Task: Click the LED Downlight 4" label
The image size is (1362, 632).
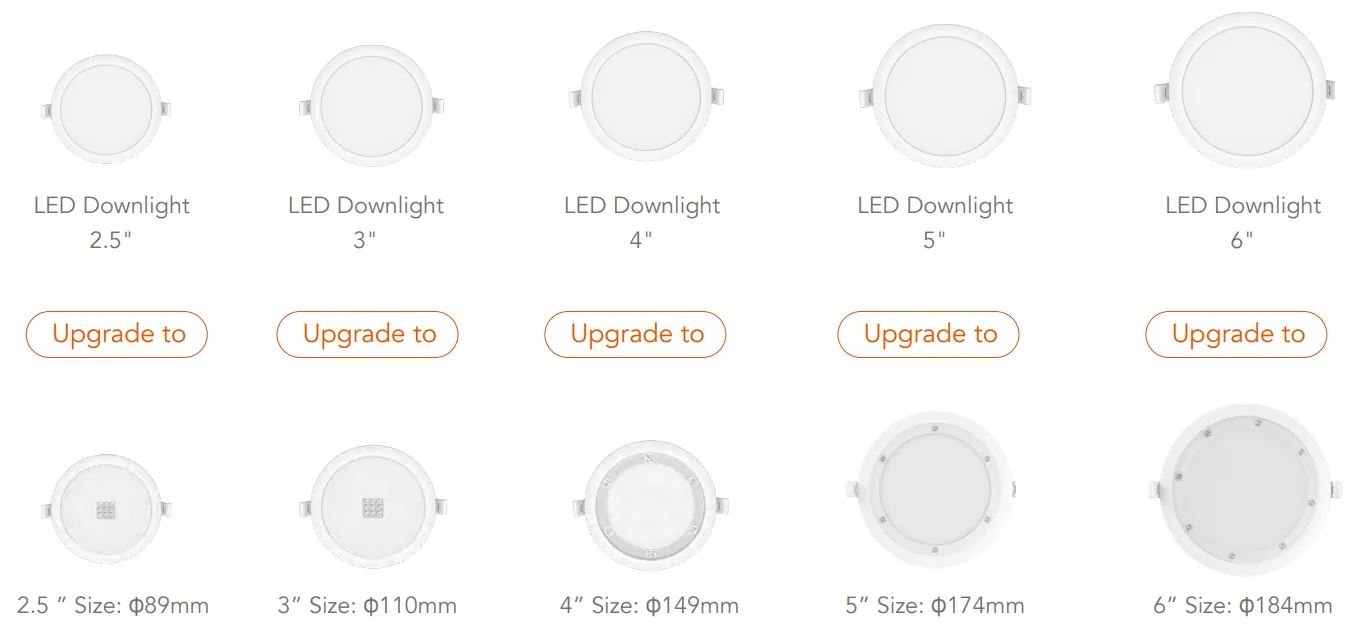Action: pyautogui.click(x=642, y=223)
